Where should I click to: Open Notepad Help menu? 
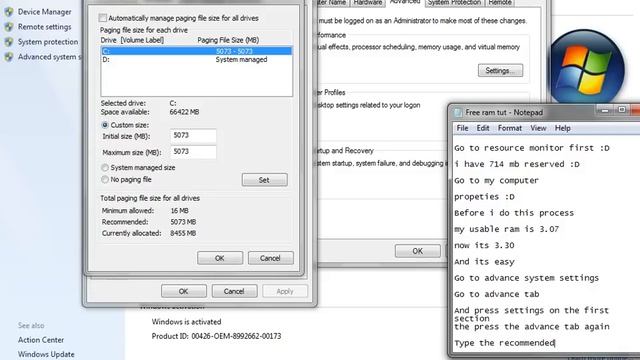tap(562, 128)
